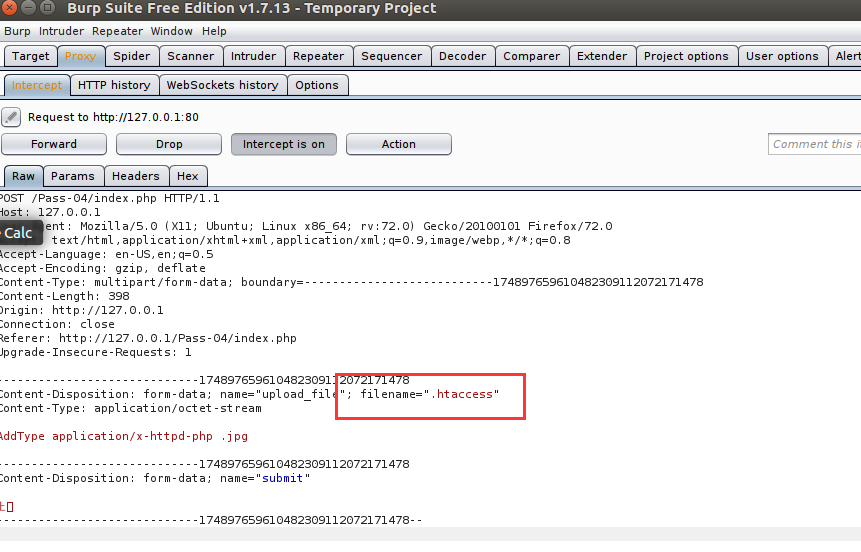Go to the Repeater tool tab
Image resolution: width=861 pixels, height=552 pixels.
click(318, 56)
